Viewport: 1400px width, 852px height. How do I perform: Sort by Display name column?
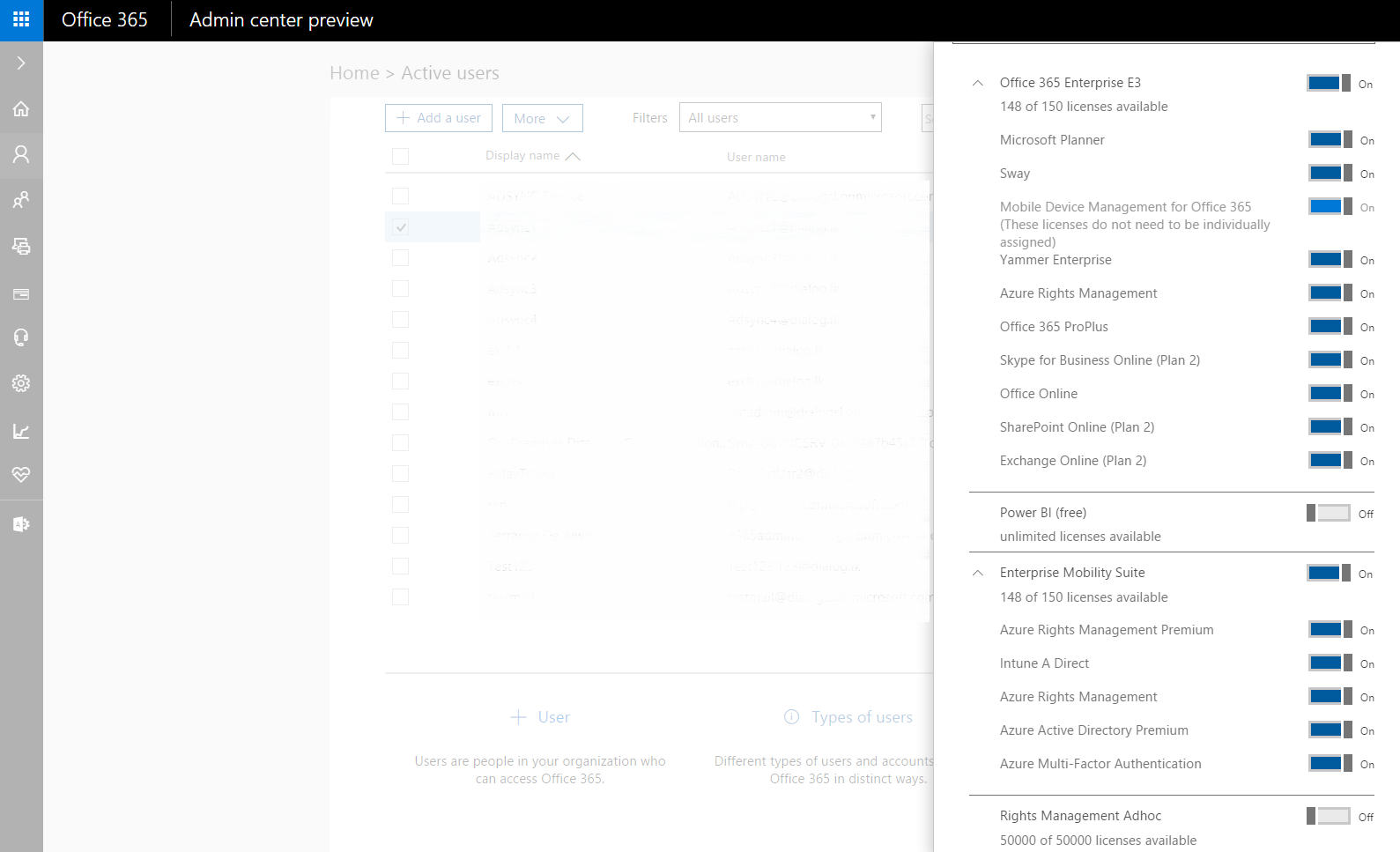coord(532,156)
